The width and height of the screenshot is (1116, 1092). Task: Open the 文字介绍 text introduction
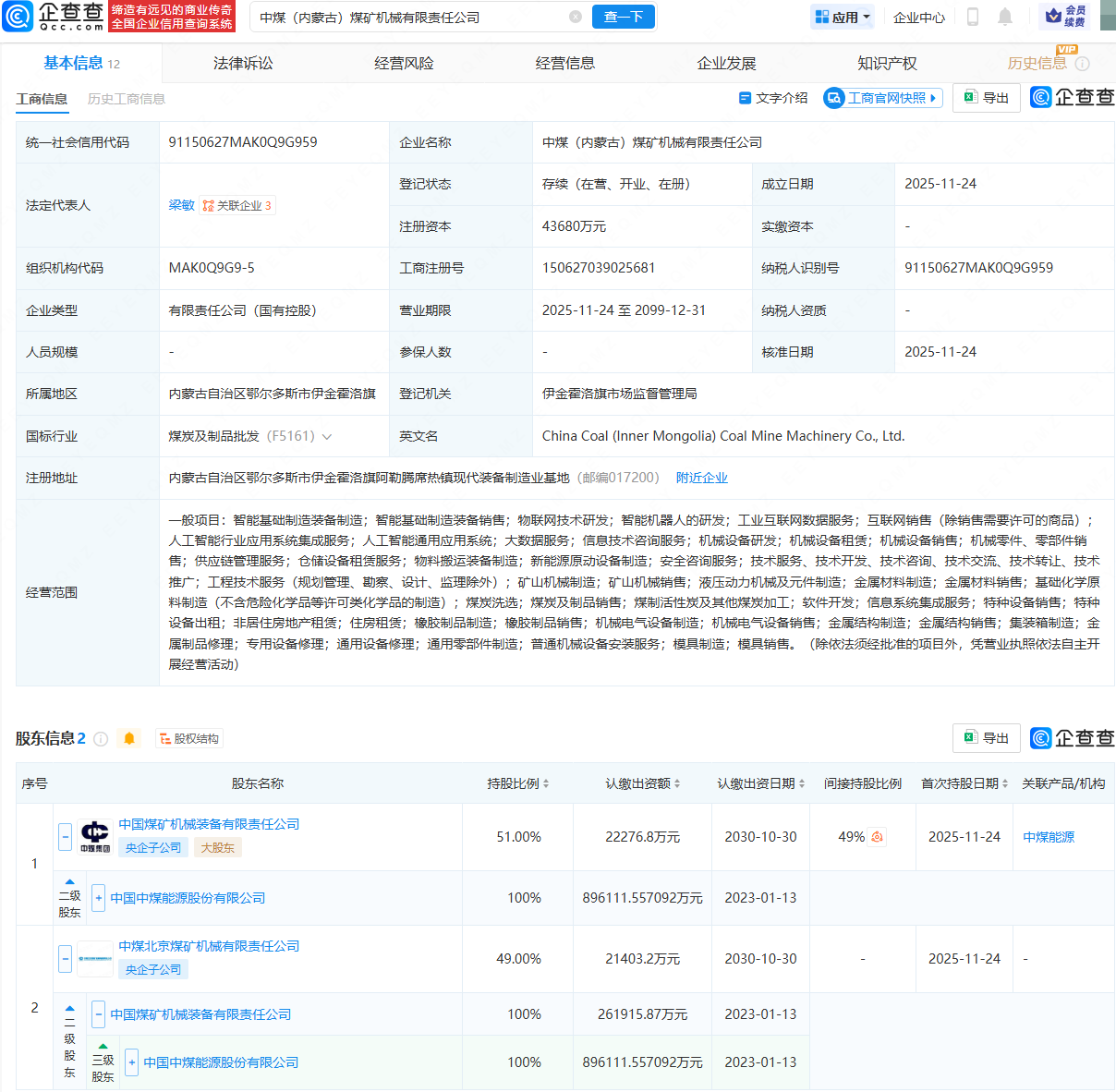[x=773, y=98]
